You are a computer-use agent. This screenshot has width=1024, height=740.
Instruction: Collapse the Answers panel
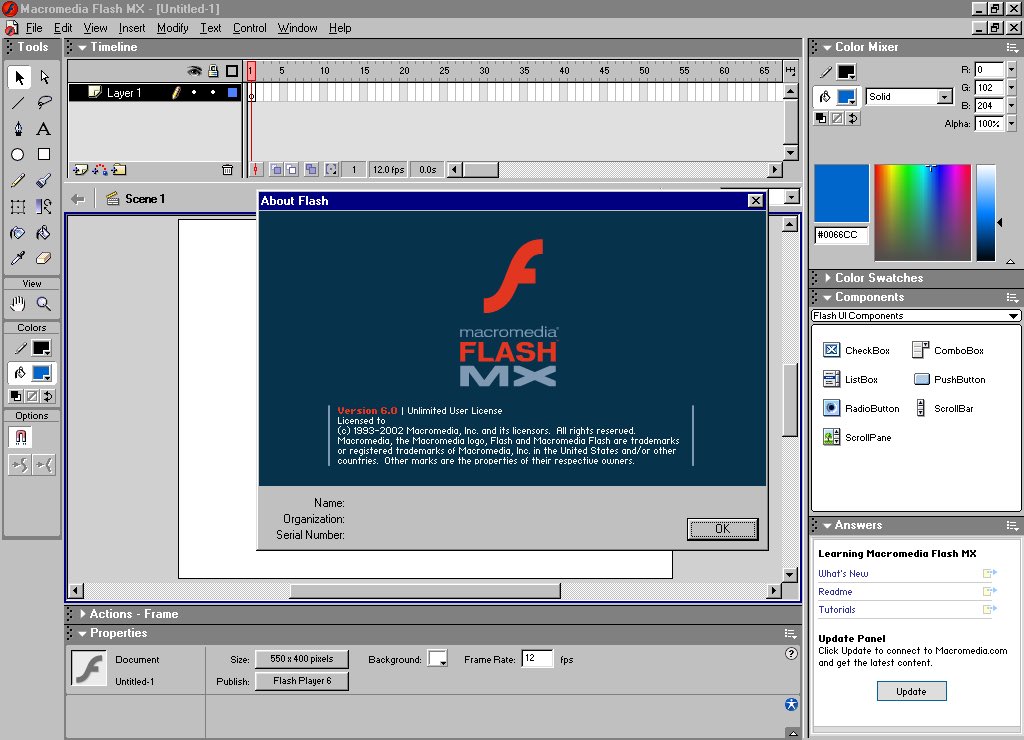point(827,525)
